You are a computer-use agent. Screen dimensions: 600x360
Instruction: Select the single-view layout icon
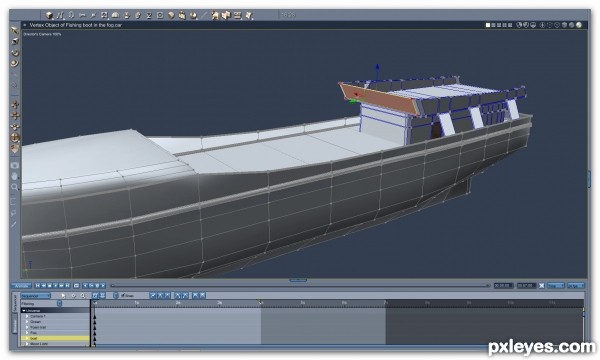[x=488, y=25]
